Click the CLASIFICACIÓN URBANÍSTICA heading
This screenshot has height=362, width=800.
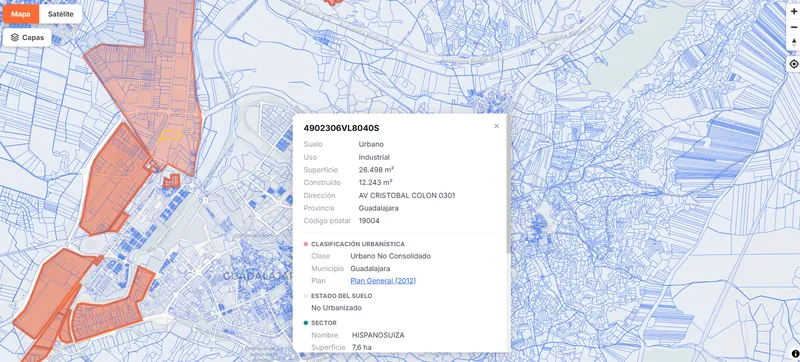[358, 244]
